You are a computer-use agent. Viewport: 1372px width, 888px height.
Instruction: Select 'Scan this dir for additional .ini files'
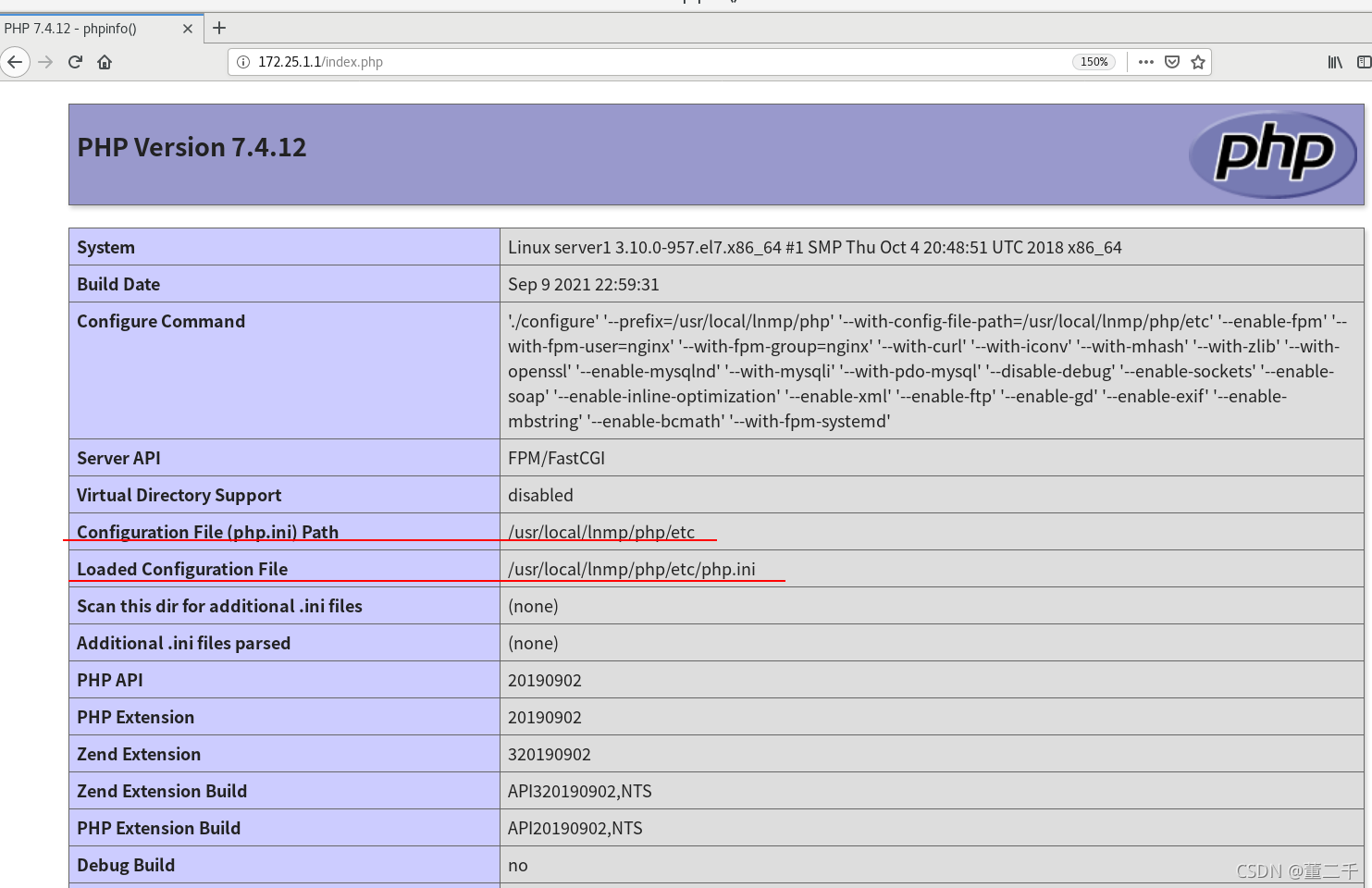point(219,606)
